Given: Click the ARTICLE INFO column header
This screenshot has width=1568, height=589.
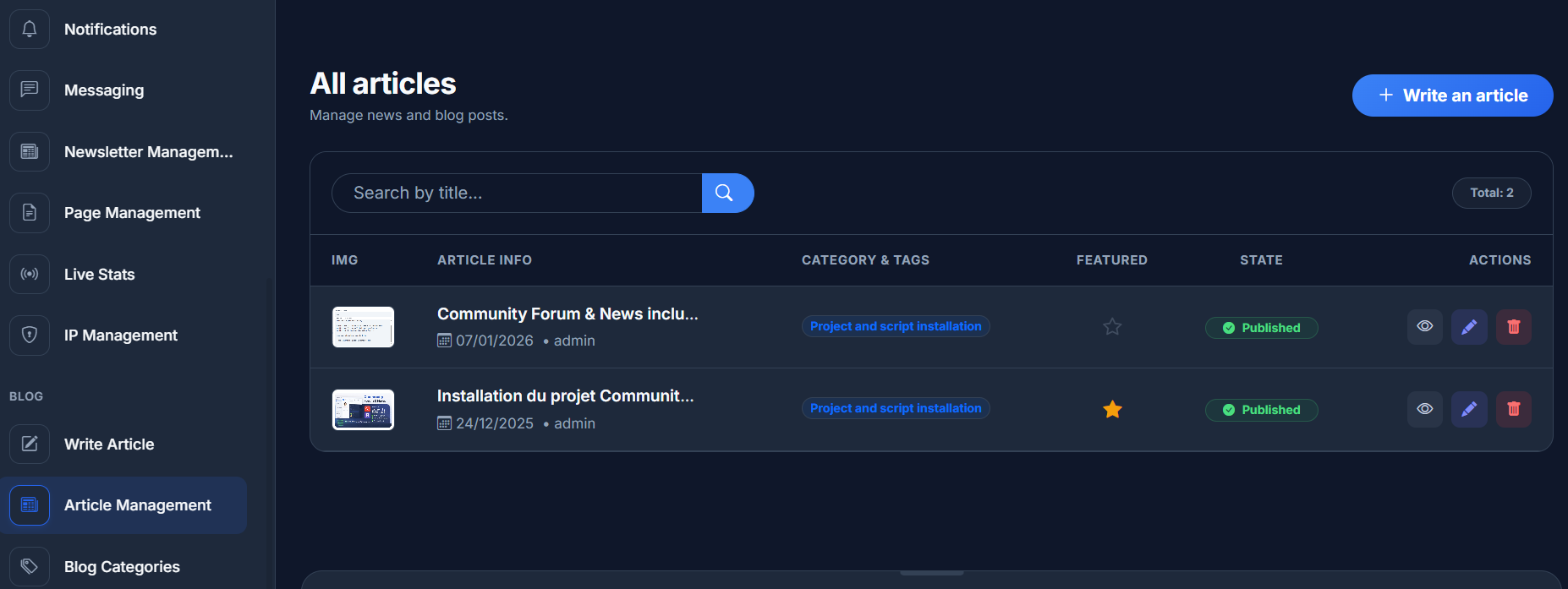Looking at the screenshot, I should [485, 260].
